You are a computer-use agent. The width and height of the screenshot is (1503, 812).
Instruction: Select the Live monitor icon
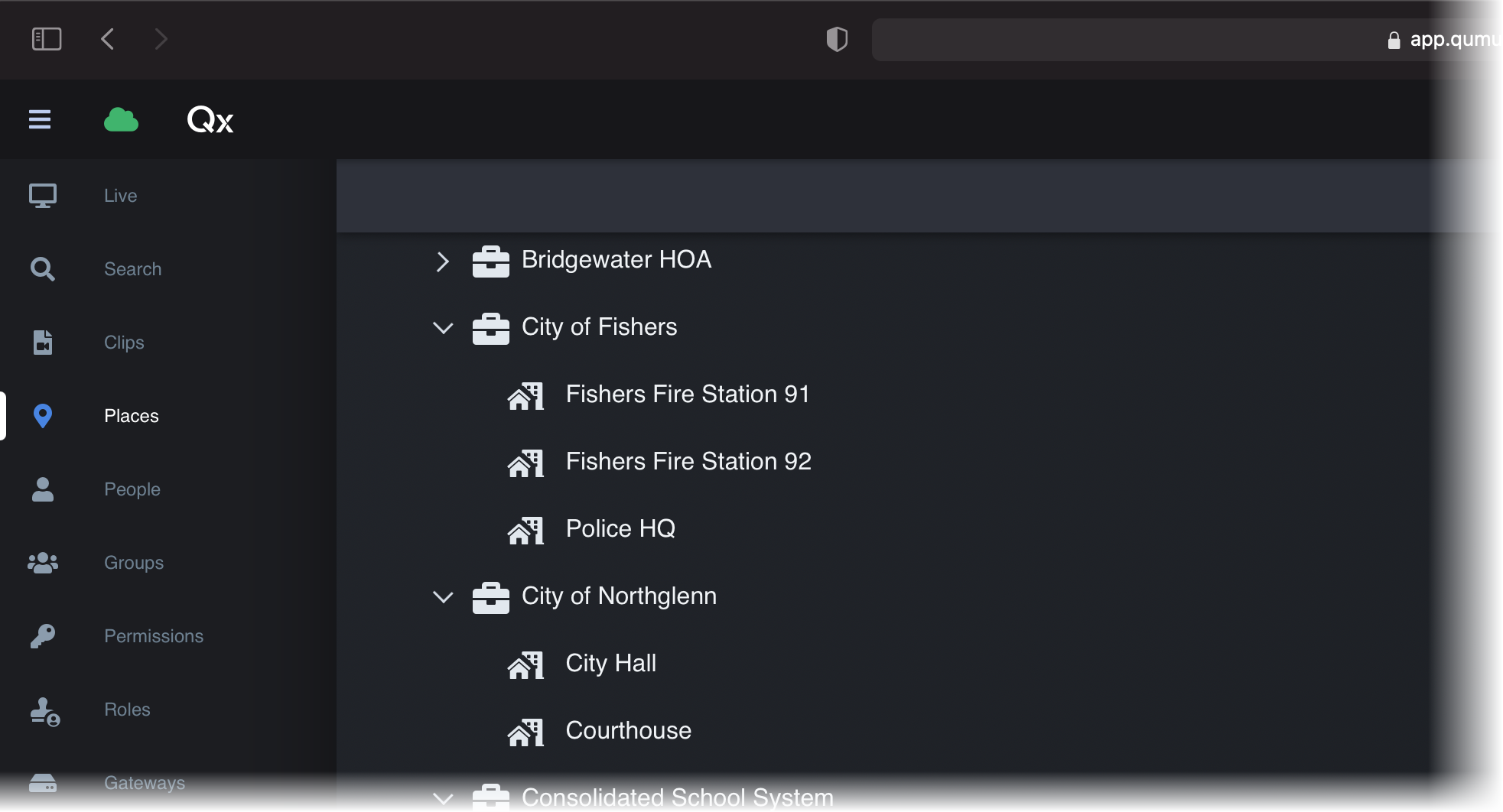click(42, 195)
